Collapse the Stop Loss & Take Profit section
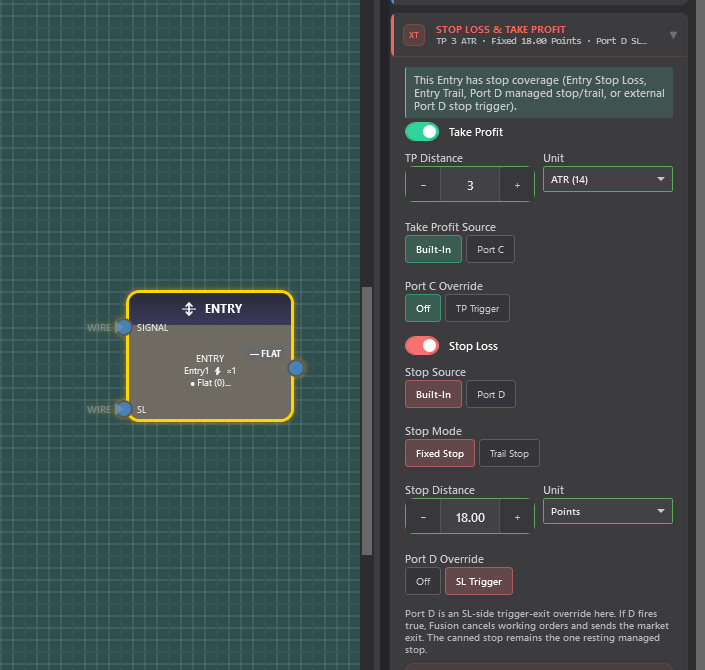 [x=673, y=35]
